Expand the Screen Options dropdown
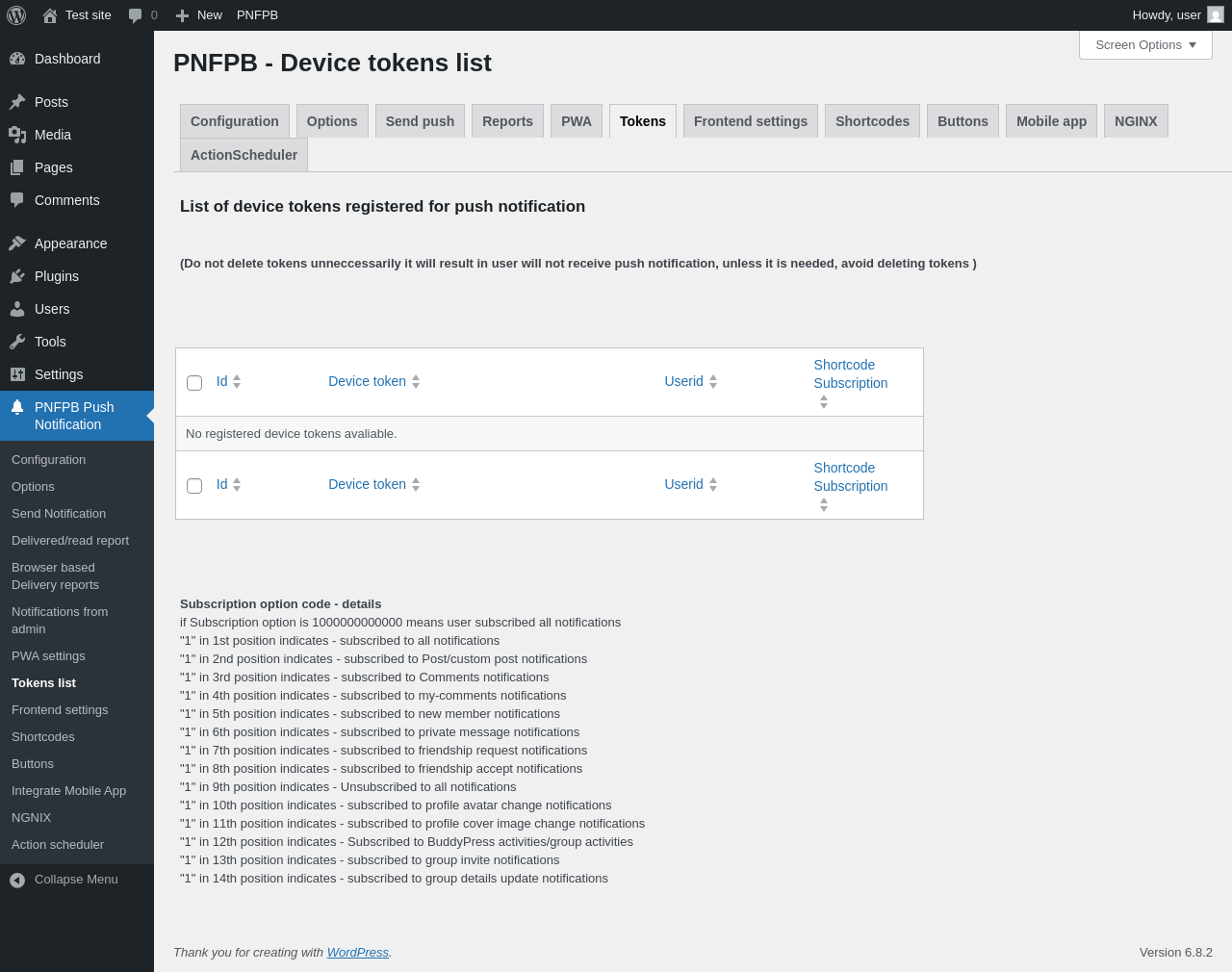The height and width of the screenshot is (972, 1232). [x=1145, y=45]
